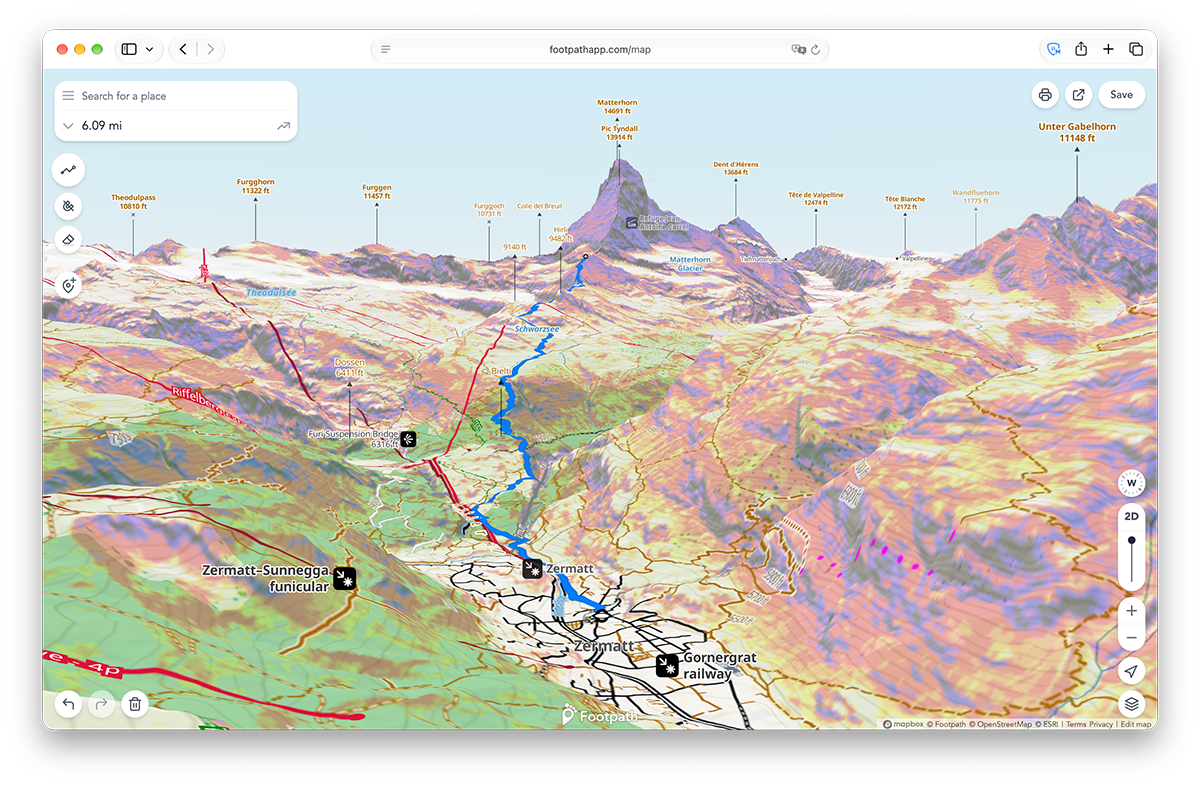Screen dimensions: 1200x785
Task: Open the Privacy link
Action: tap(1101, 724)
